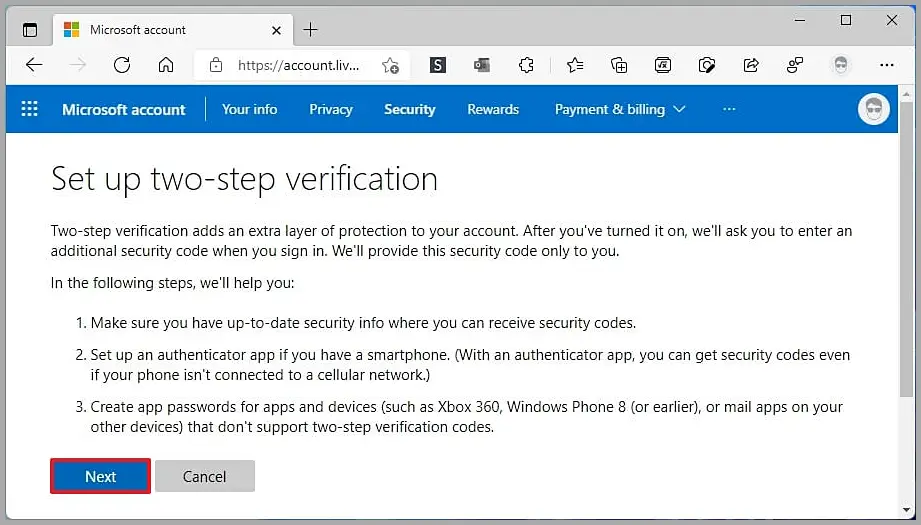Click the text 'In the following steps, we'll help you:'
Viewport: 921px width, 525px height.
tap(172, 283)
